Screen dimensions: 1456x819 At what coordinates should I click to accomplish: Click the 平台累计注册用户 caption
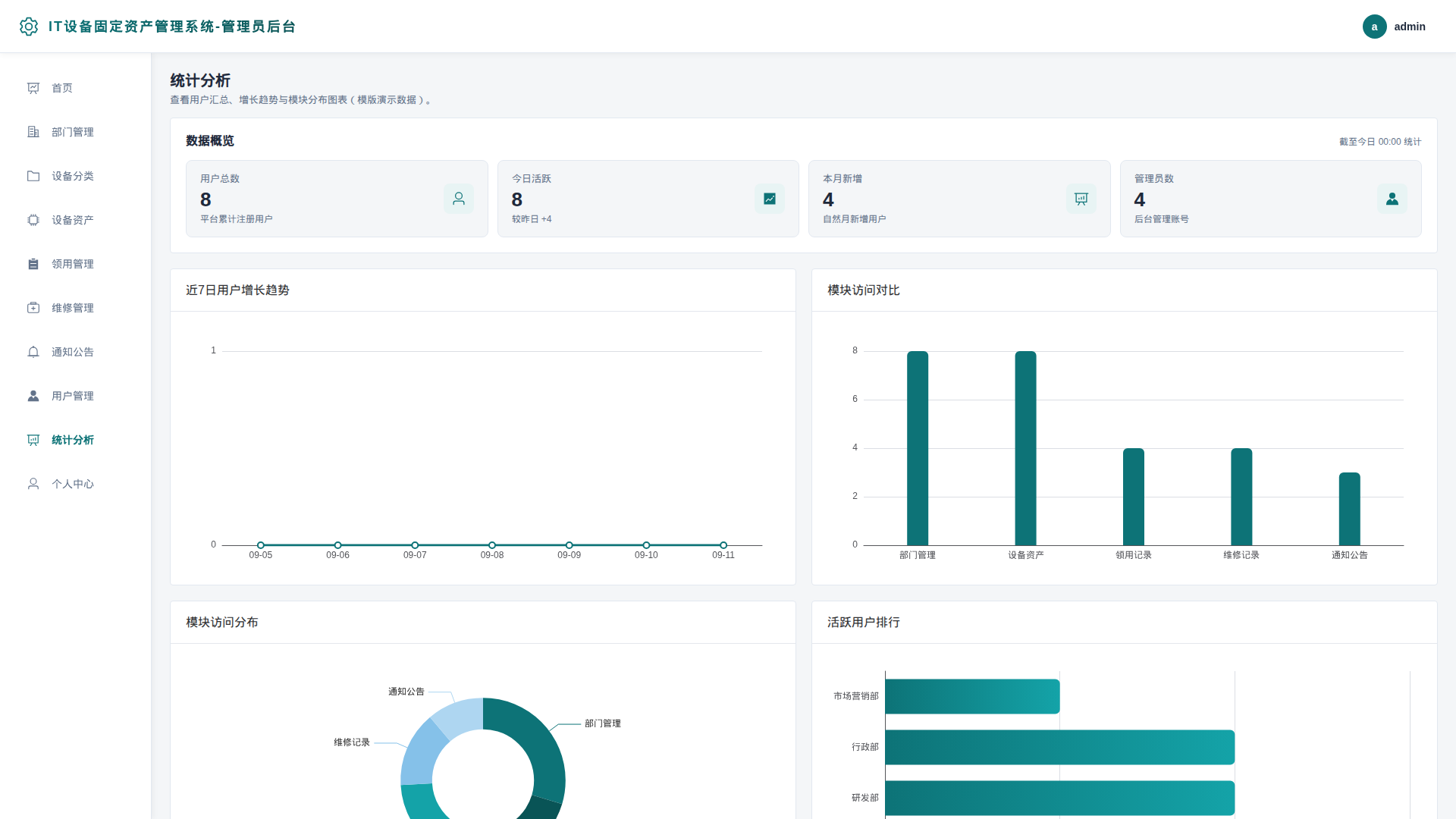coord(237,219)
